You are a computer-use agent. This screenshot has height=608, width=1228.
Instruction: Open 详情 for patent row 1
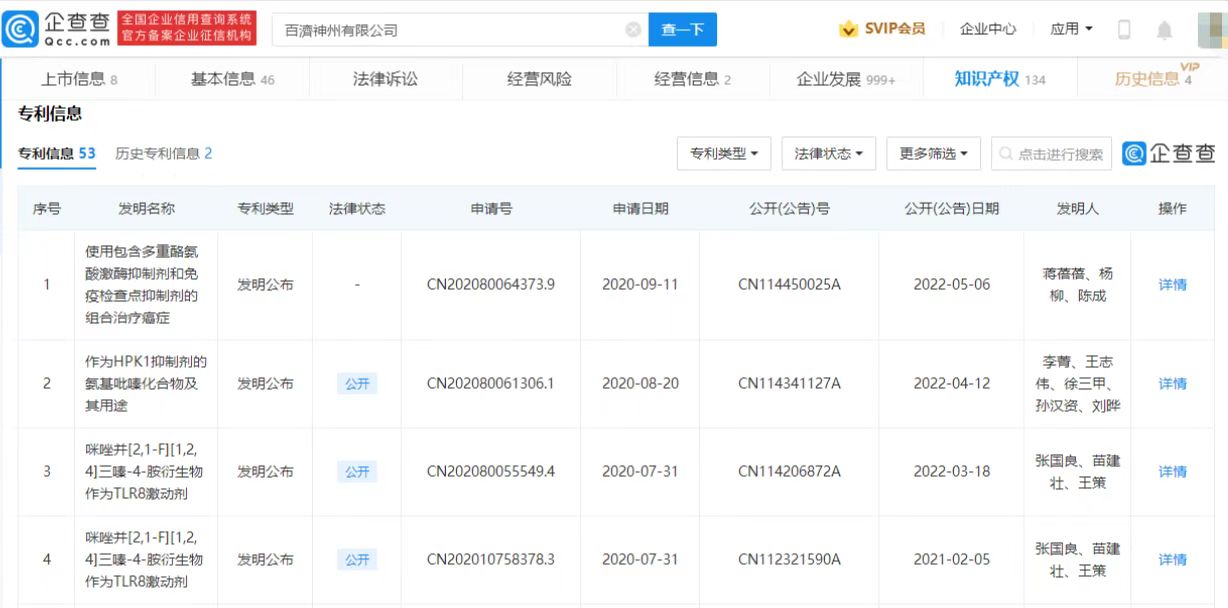[x=1172, y=284]
